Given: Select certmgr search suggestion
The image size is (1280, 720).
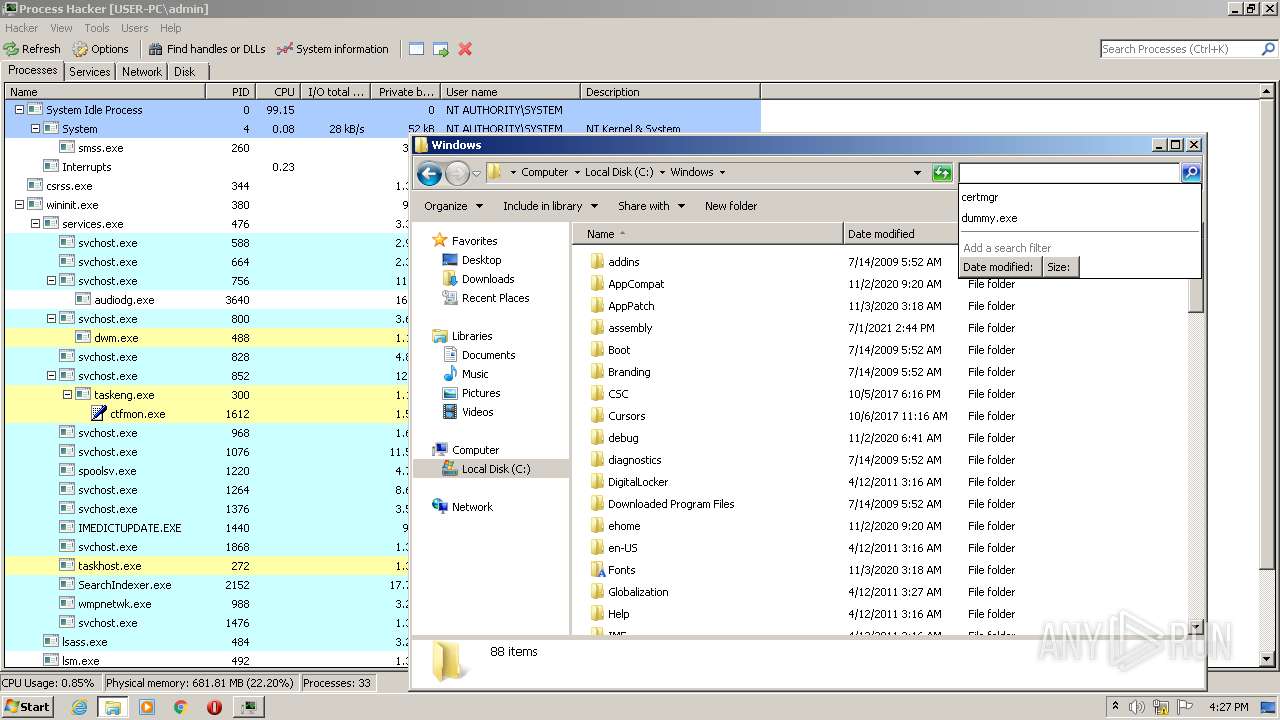Looking at the screenshot, I should coord(1079,197).
